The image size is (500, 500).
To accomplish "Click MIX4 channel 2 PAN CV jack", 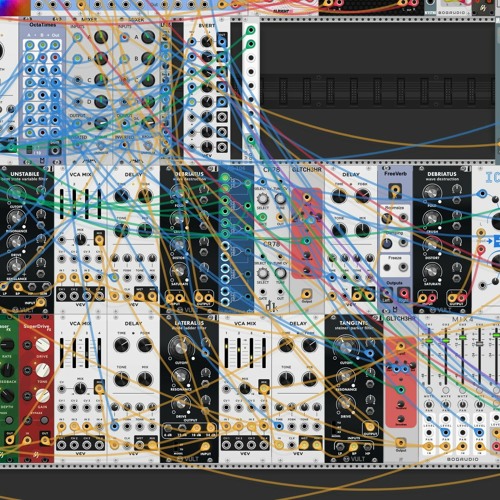I will coord(446,433).
